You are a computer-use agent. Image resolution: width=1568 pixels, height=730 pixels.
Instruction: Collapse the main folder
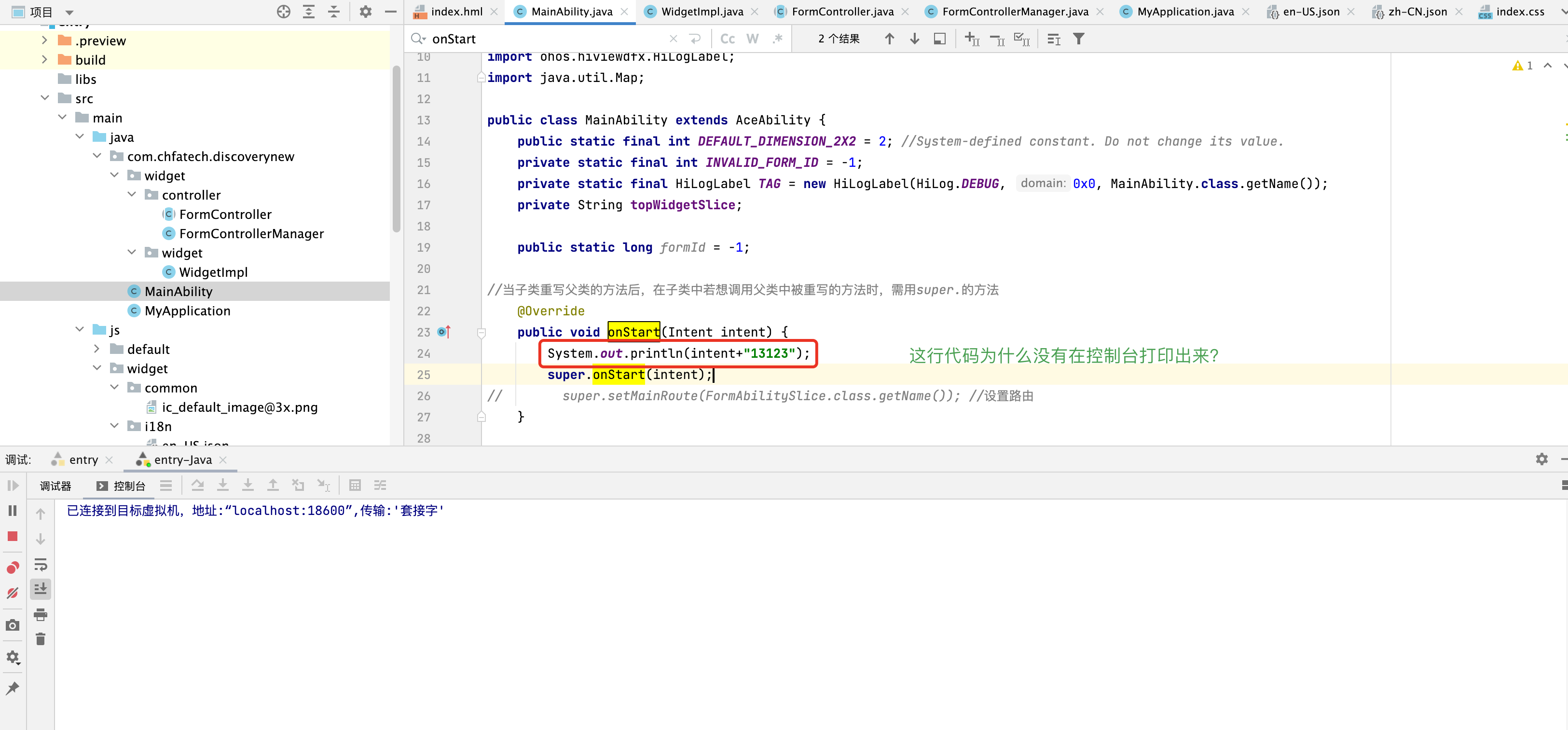point(62,118)
